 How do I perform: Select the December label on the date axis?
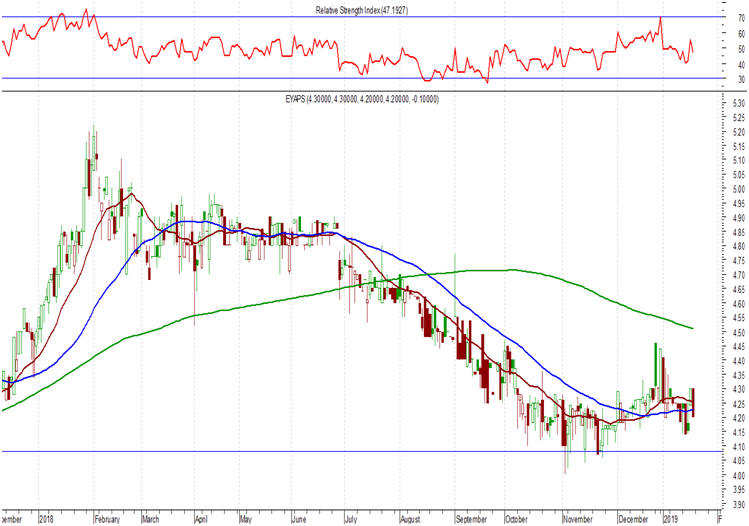pyautogui.click(x=633, y=519)
